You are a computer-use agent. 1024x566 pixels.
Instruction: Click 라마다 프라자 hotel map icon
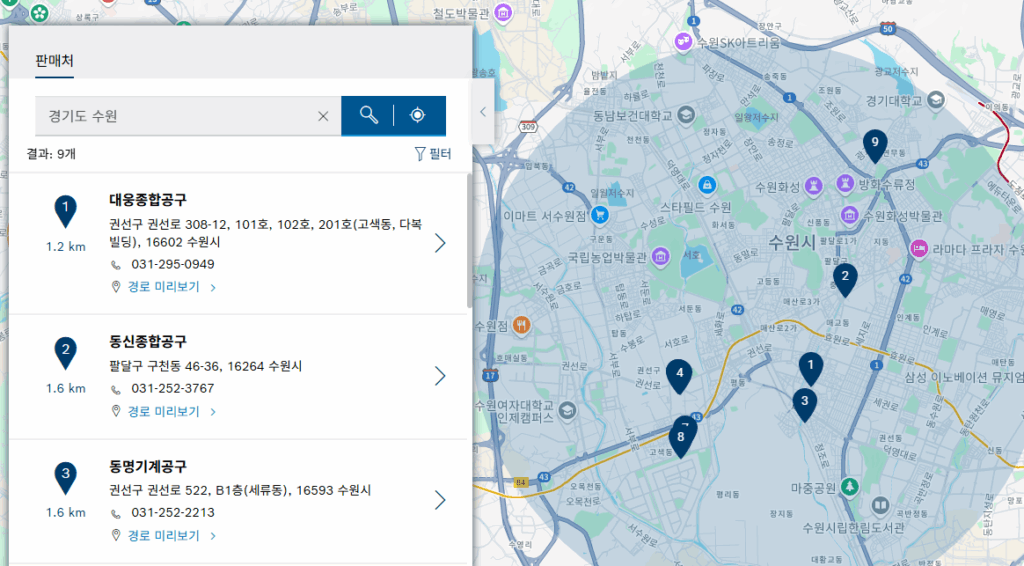(920, 249)
